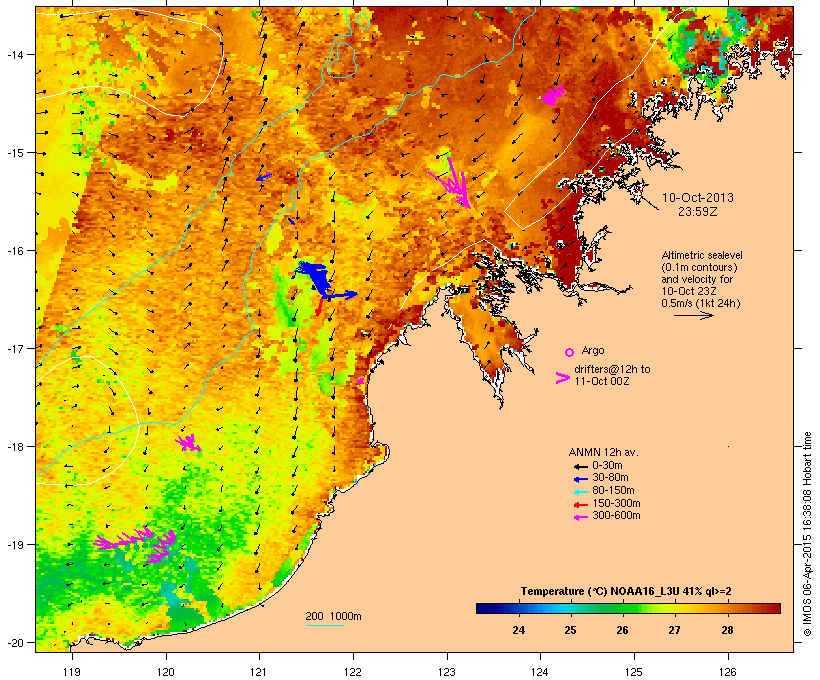Click the IMOS copyright timestamp text

807,534
